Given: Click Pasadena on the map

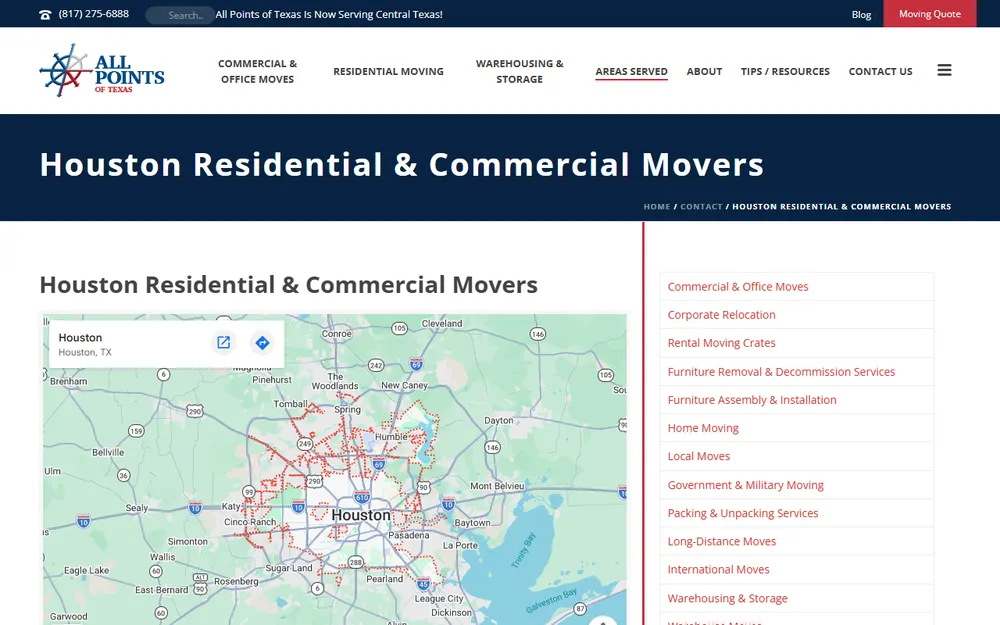Looking at the screenshot, I should pos(409,535).
